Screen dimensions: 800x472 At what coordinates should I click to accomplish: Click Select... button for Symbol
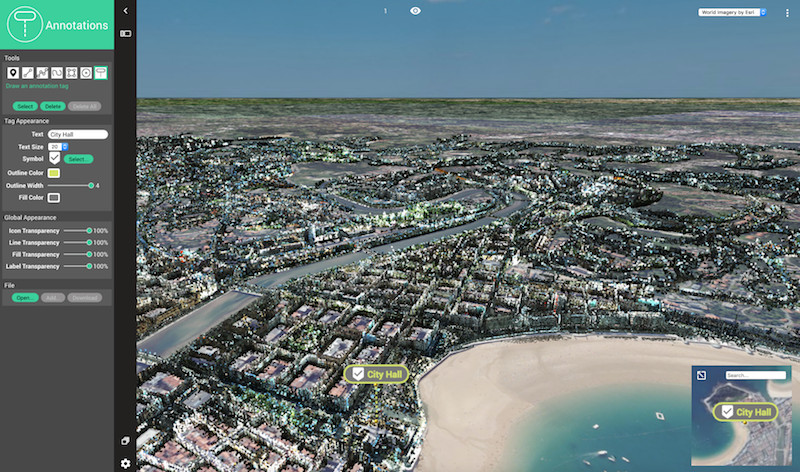[79, 159]
